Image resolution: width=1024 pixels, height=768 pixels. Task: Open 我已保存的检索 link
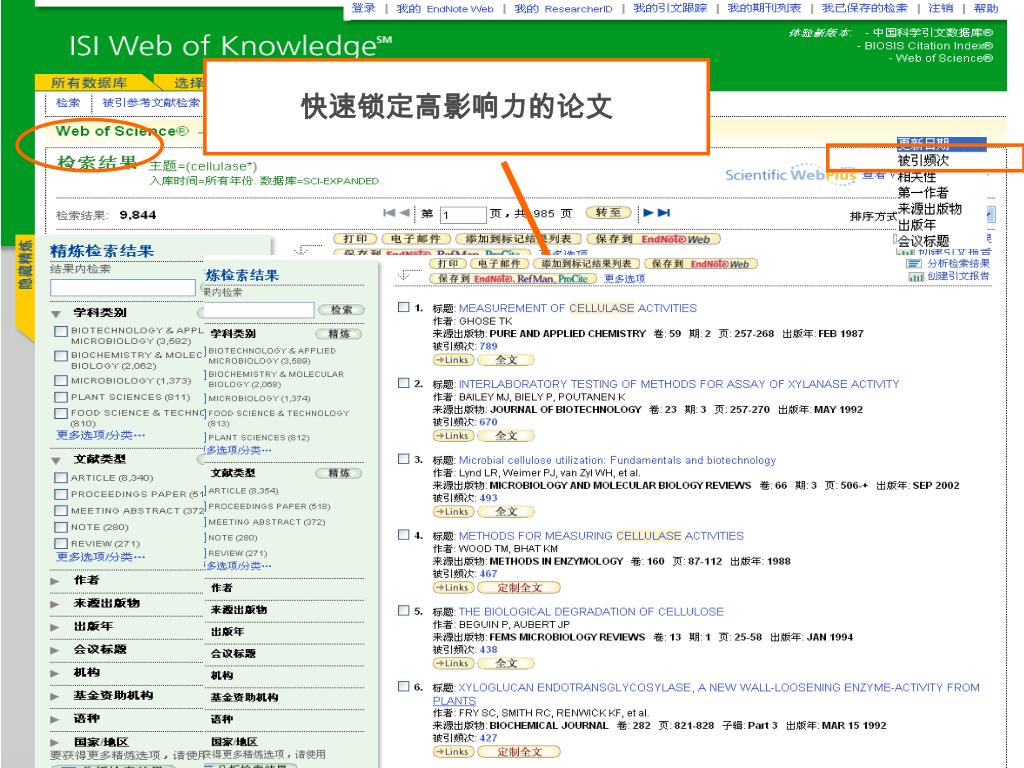pos(865,8)
